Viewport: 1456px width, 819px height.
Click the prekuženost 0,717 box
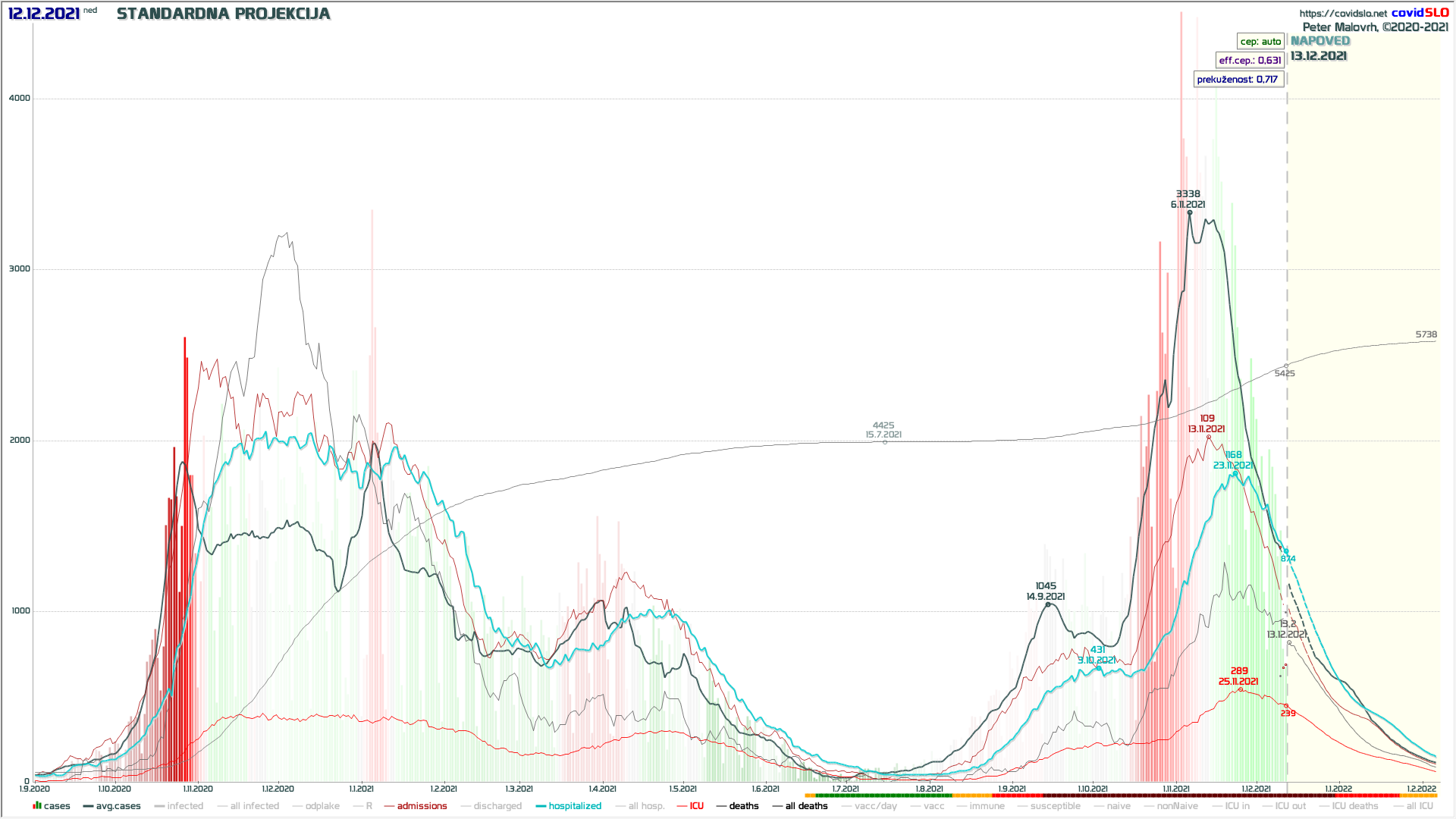1238,80
